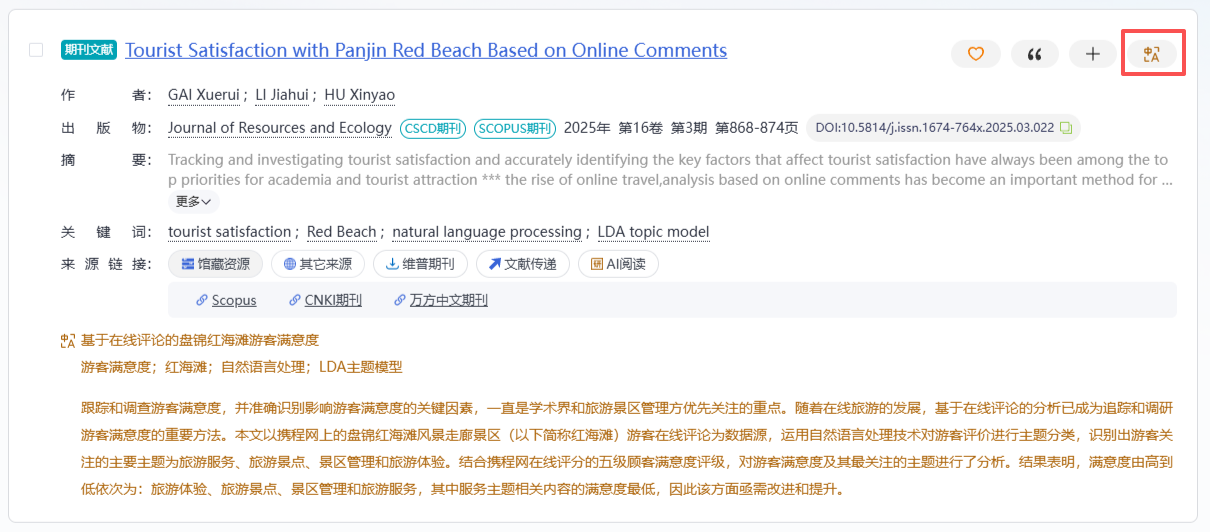The height and width of the screenshot is (532, 1210).
Task: Switch to 其它来源 source tab
Action: point(318,264)
